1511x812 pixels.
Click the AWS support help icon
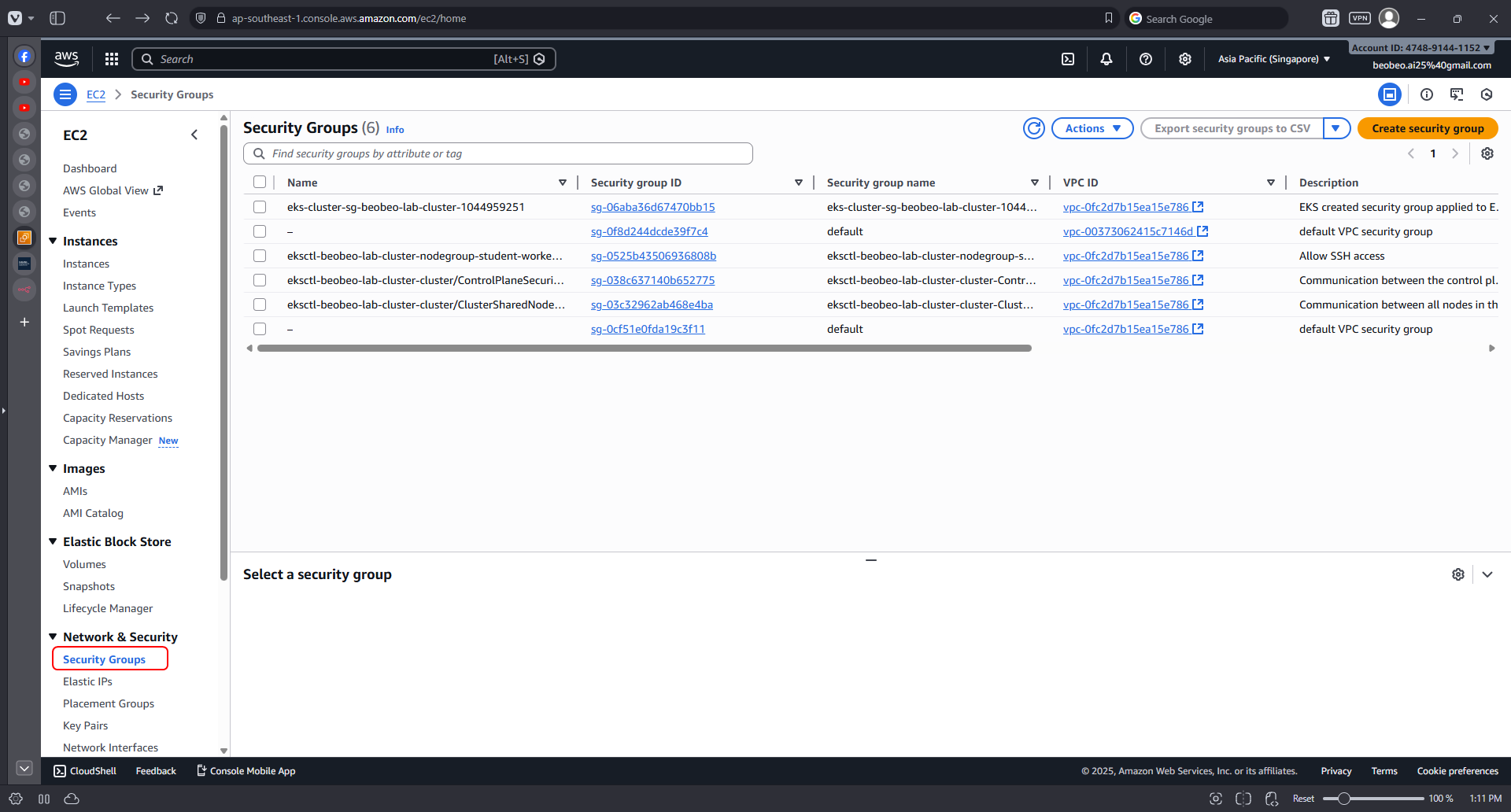(x=1146, y=59)
